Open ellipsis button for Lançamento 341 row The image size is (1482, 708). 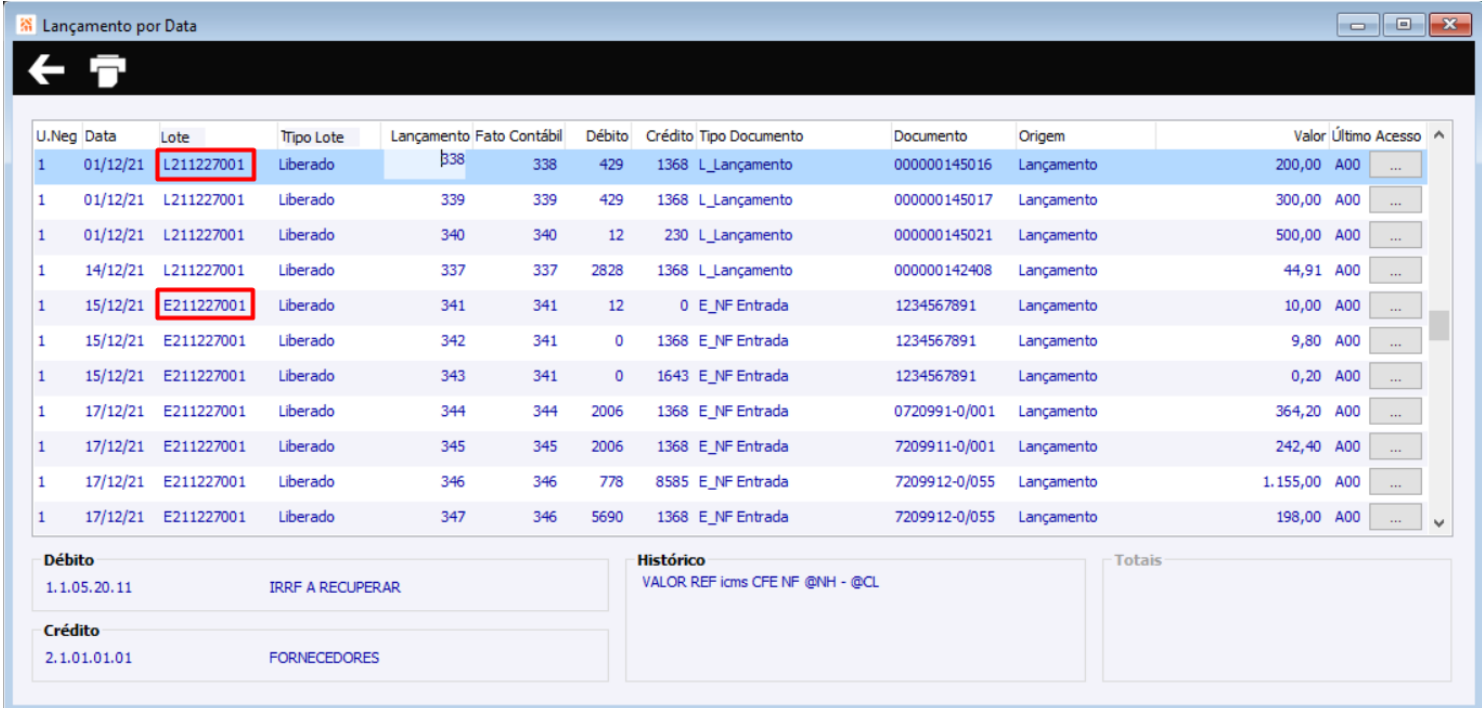(x=1394, y=306)
